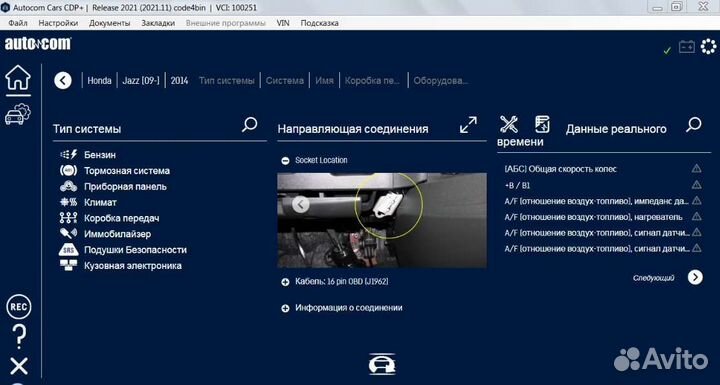Click Jazz [09-] in breadcrumb
Screen dimensions: 720x385
[141, 80]
